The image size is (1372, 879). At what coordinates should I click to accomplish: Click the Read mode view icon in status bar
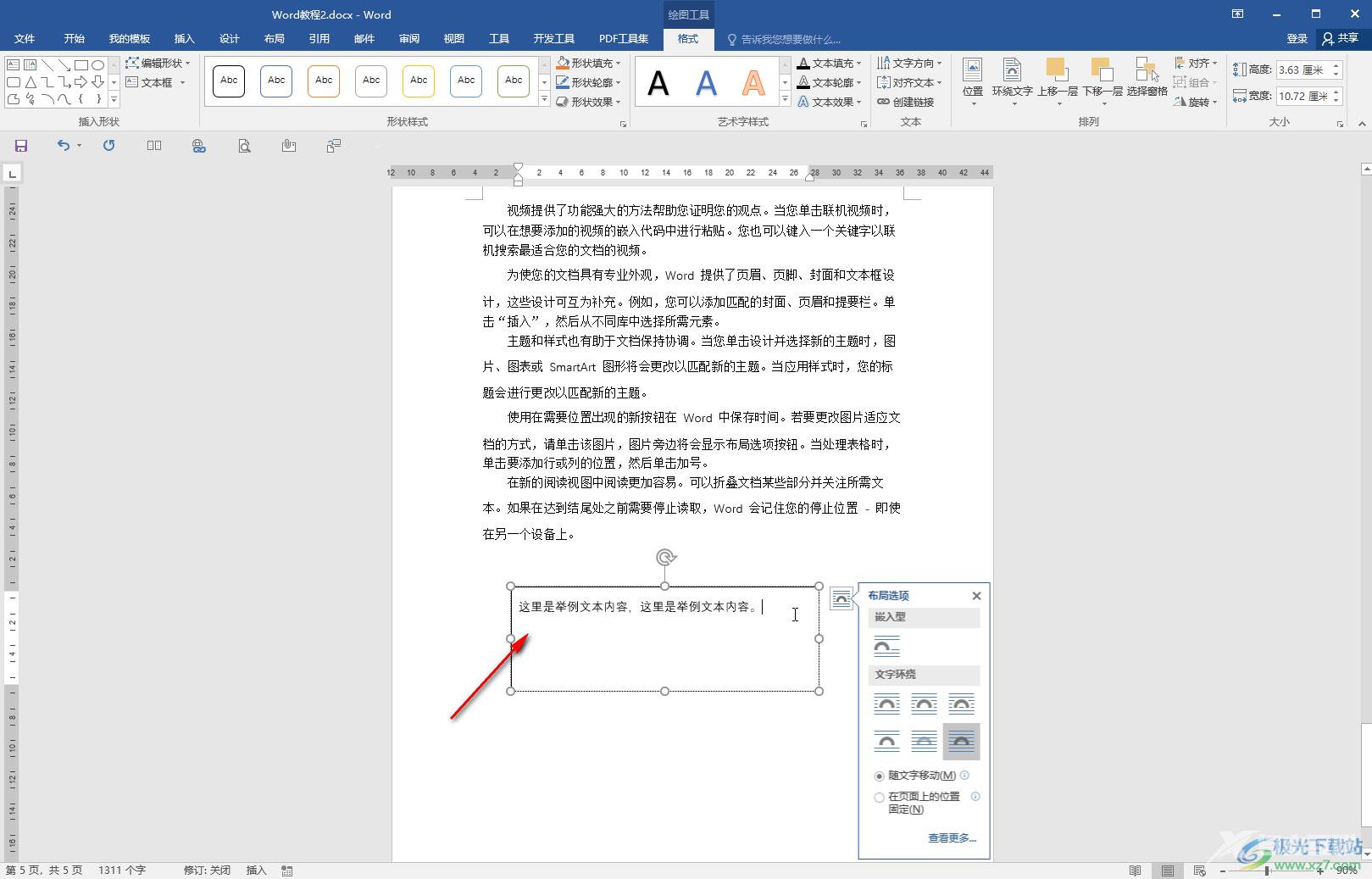tap(1135, 871)
